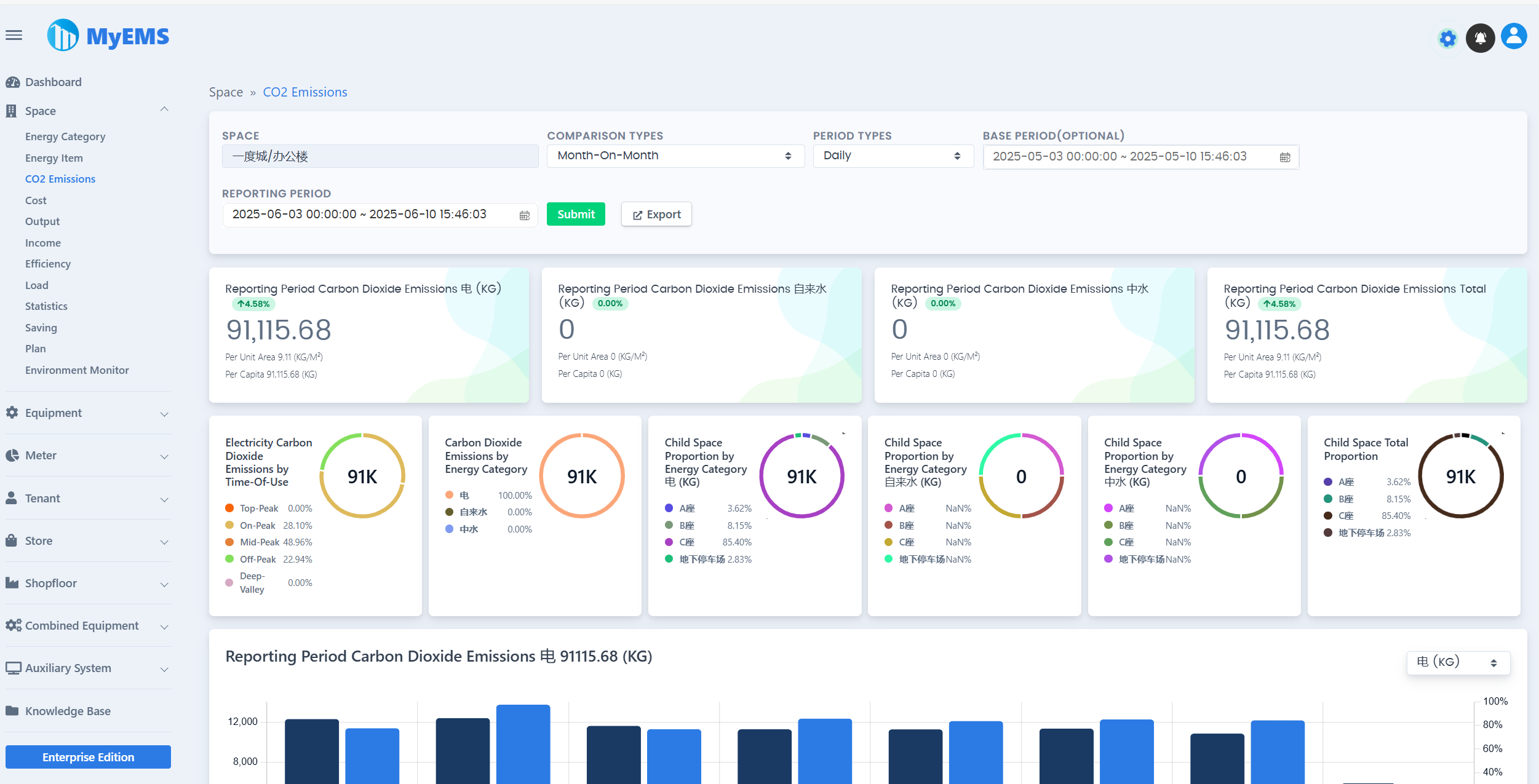1539x784 pixels.
Task: Open reporting period calendar icon
Action: point(525,215)
